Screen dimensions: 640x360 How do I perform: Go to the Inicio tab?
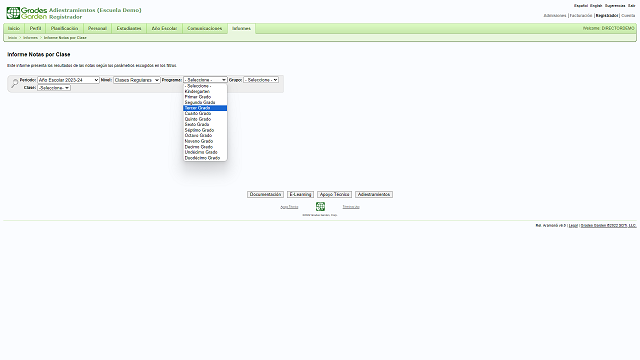tap(14, 29)
